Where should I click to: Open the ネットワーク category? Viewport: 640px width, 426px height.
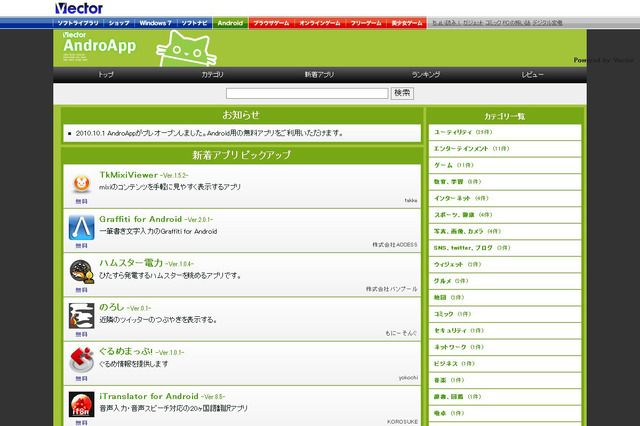[505, 347]
